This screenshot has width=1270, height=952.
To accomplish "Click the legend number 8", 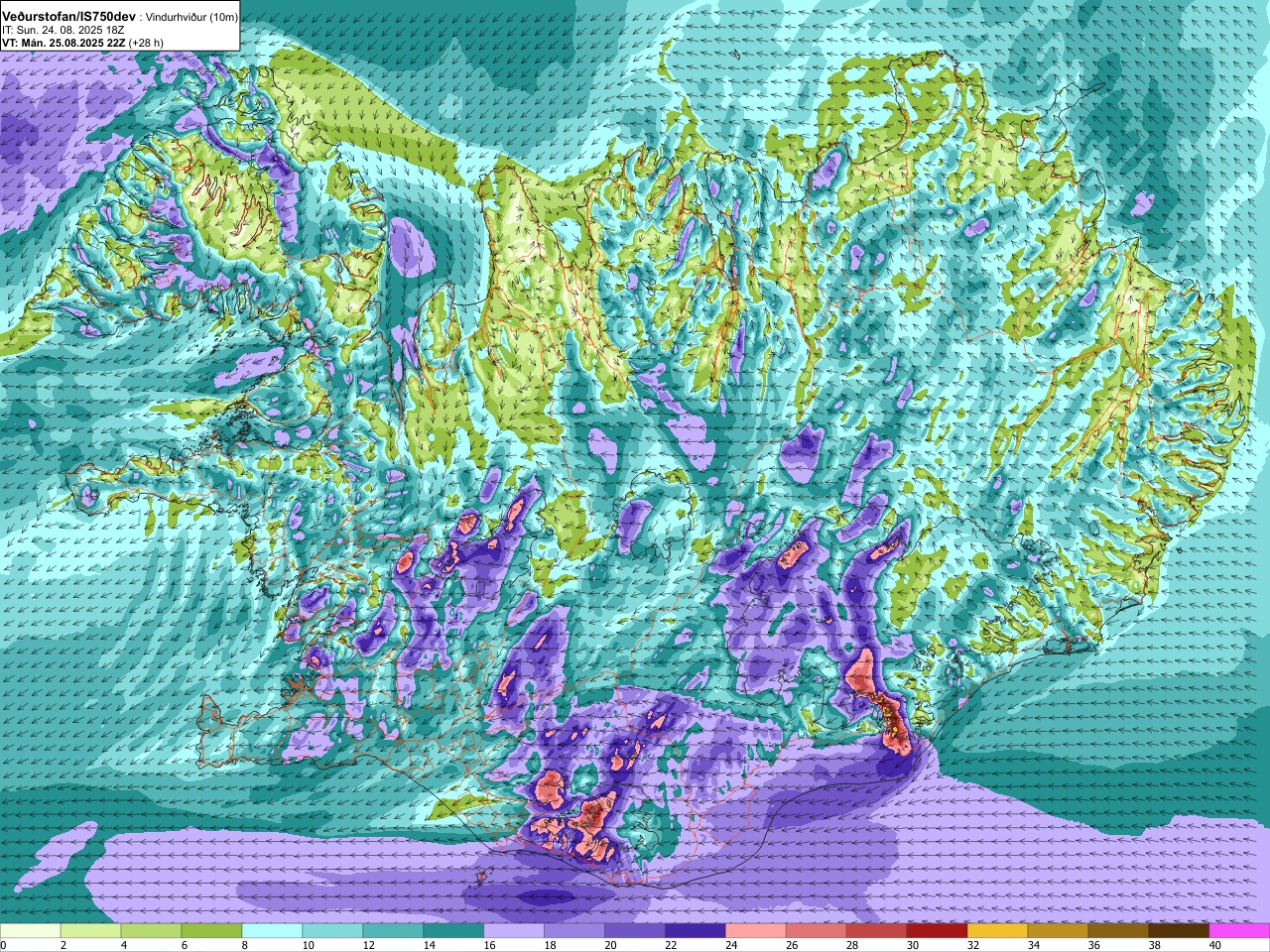I will 243,946.
